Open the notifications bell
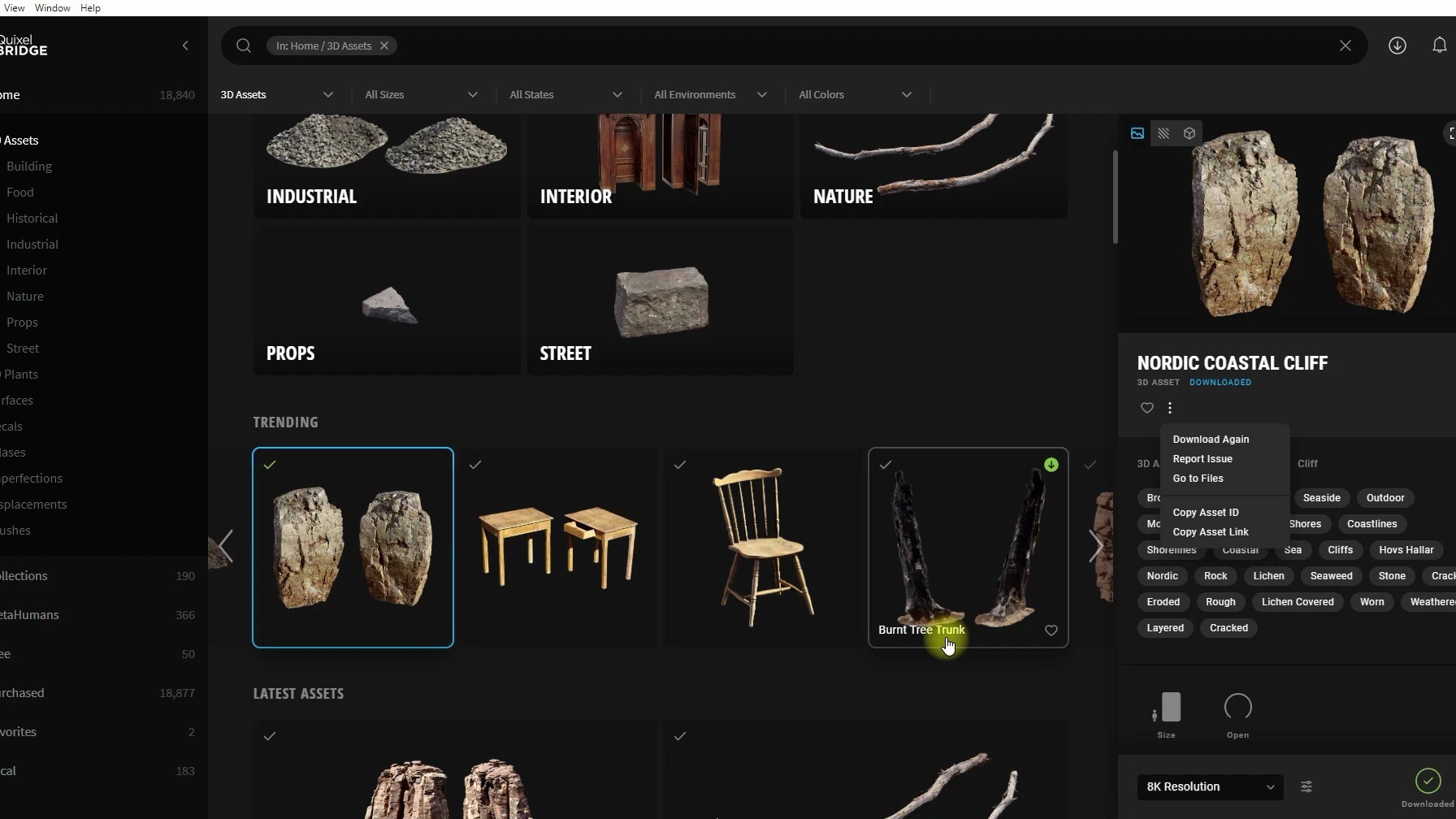Screen dimensions: 1456x819 click(x=1439, y=45)
